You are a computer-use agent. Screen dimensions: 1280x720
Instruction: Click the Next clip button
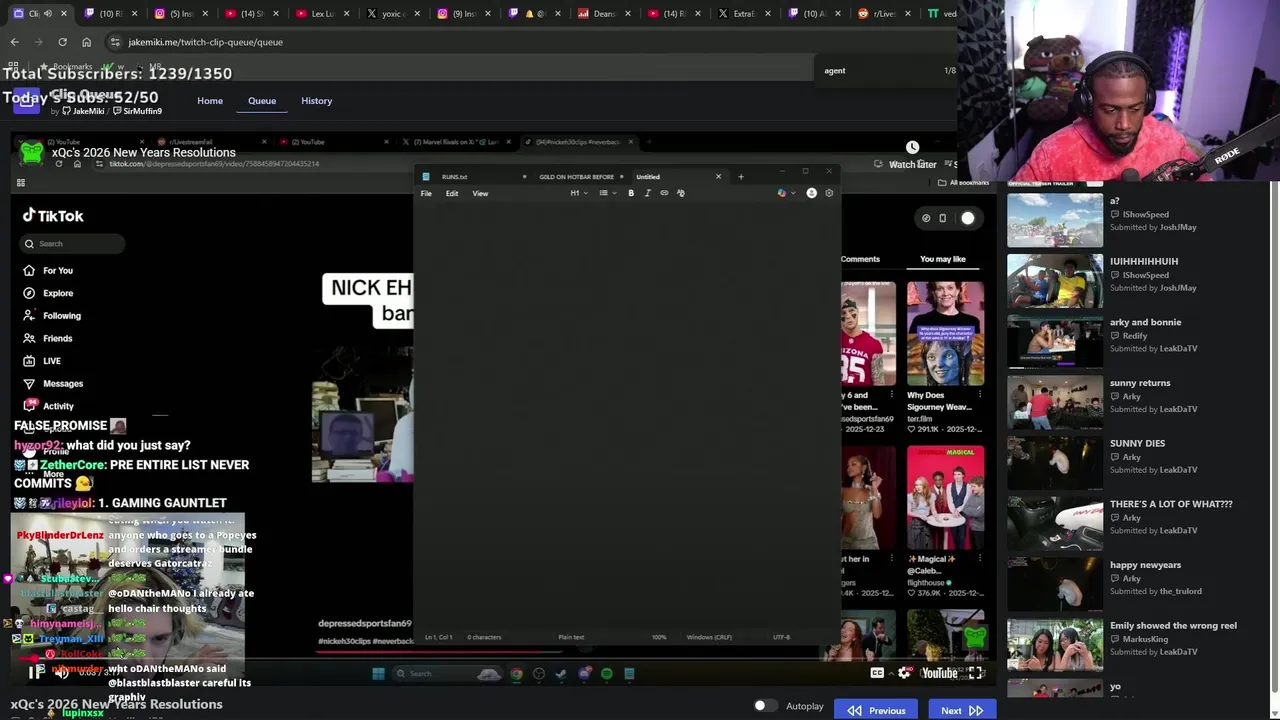[x=962, y=710]
